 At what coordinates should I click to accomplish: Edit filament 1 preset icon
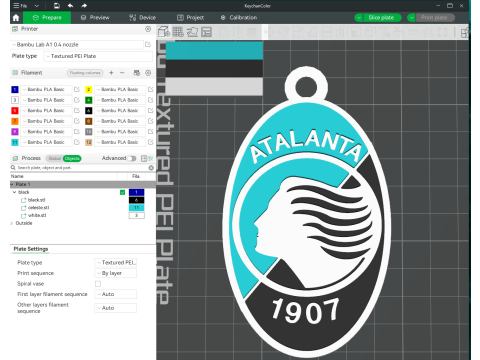(x=77, y=89)
